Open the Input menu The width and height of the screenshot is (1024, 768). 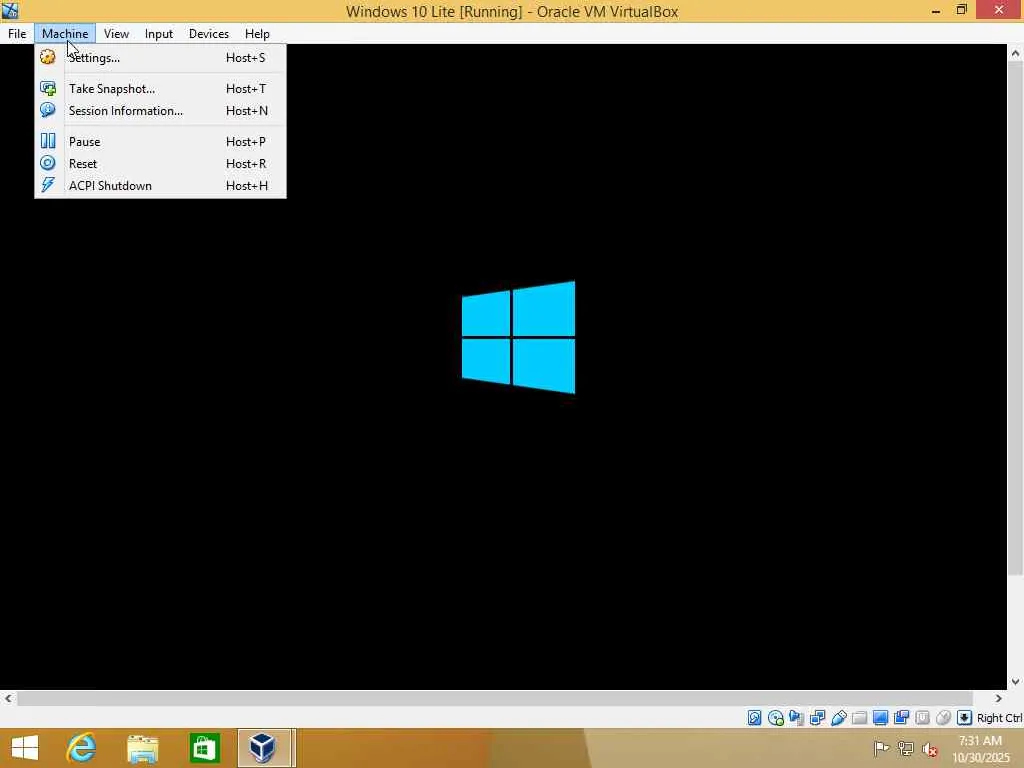[159, 33]
